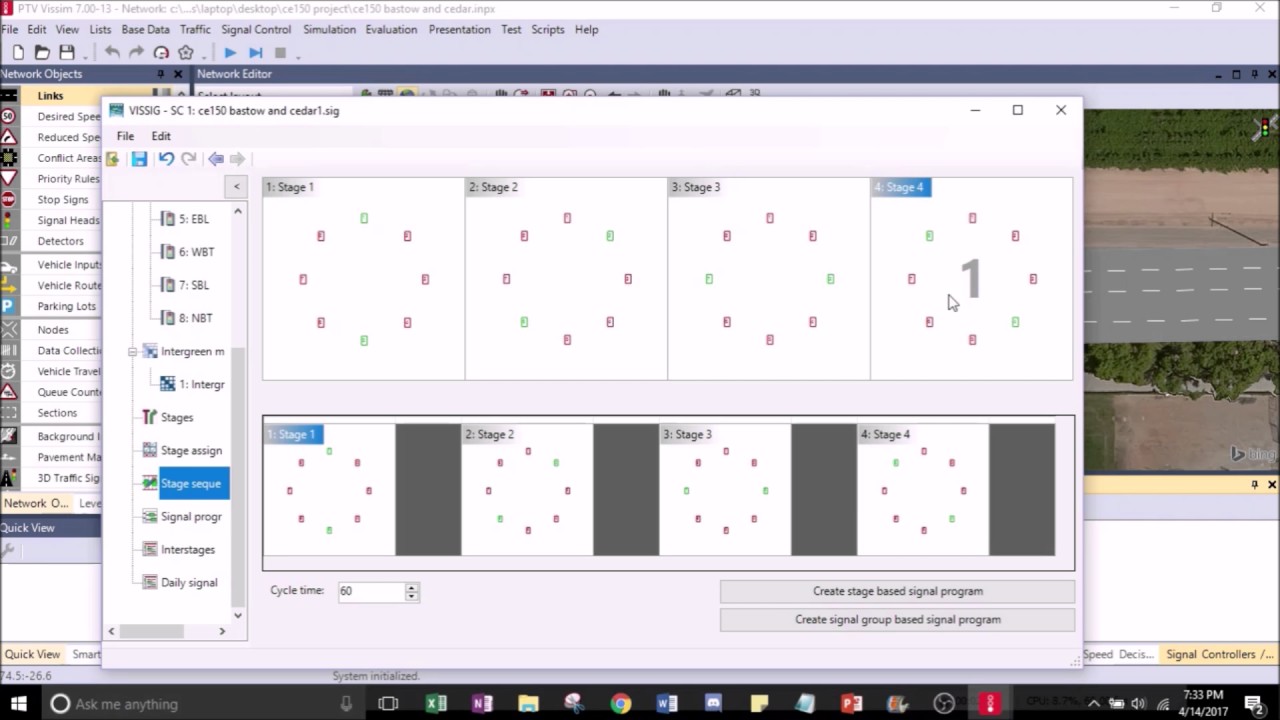The image size is (1280, 720).
Task: Click the Undo icon in Vissim main toolbar
Action: [x=112, y=52]
